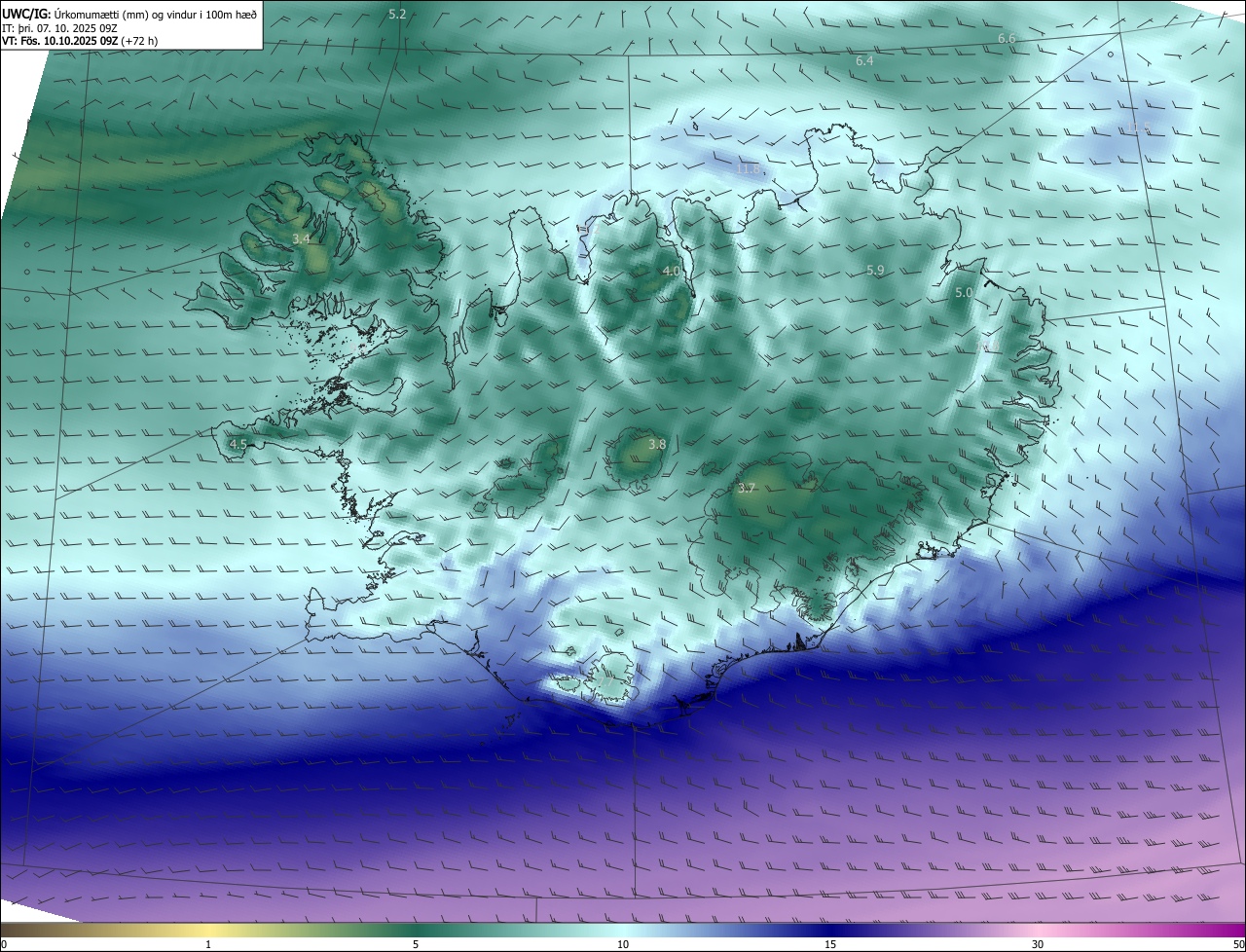Select the 3.4 label in the Westfjords
The image size is (1246, 952).
coord(302,238)
